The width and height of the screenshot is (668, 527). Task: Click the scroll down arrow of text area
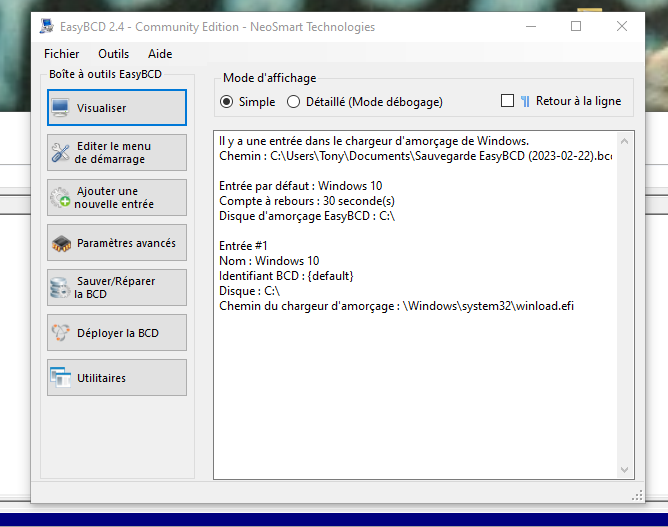point(625,469)
